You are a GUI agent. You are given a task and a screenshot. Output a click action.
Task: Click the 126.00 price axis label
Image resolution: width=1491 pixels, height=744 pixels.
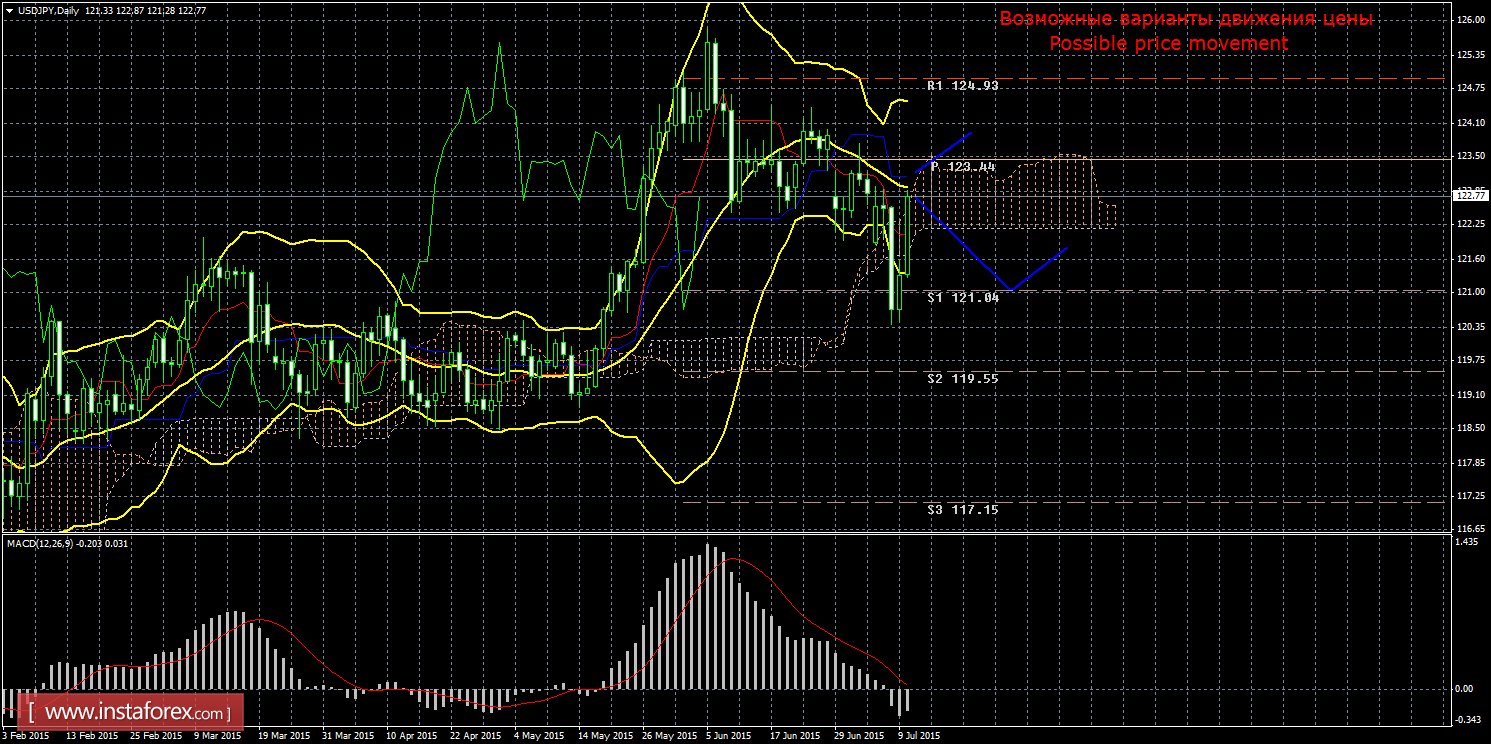1469,20
